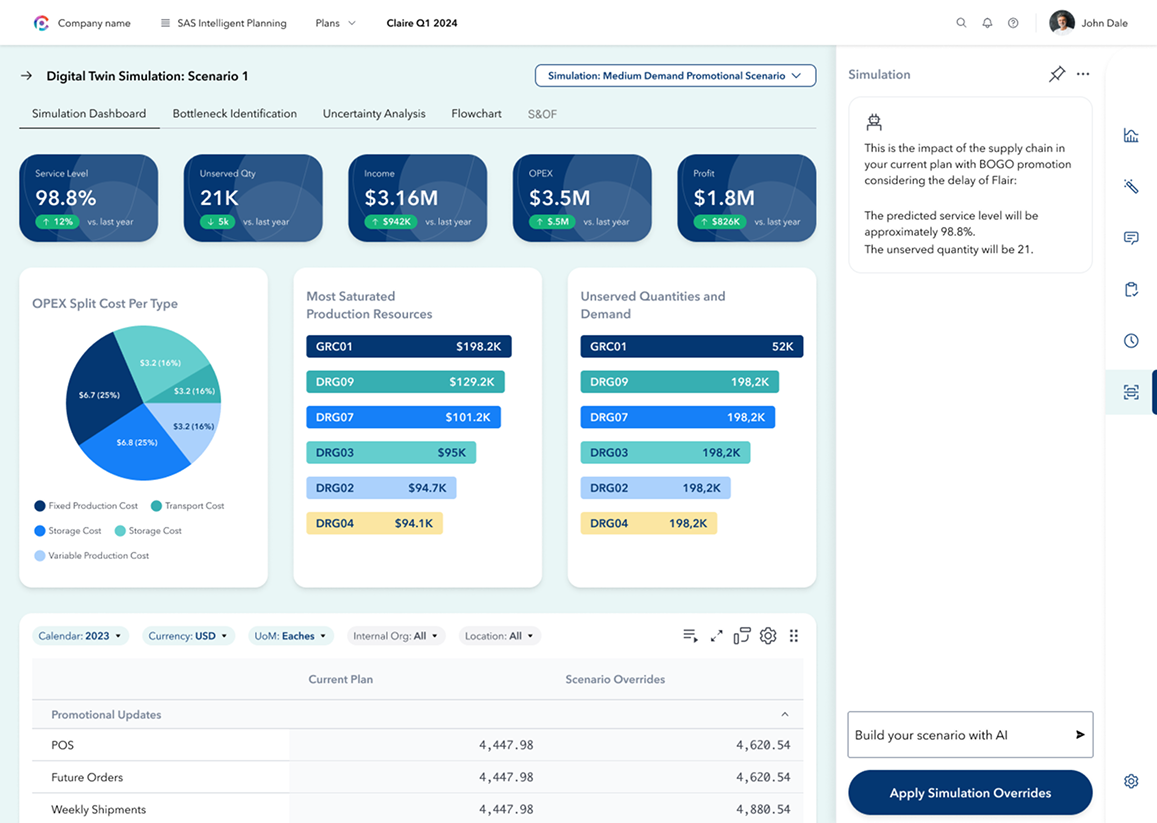
Task: Open the Simulation scenario selector dropdown
Action: (675, 75)
